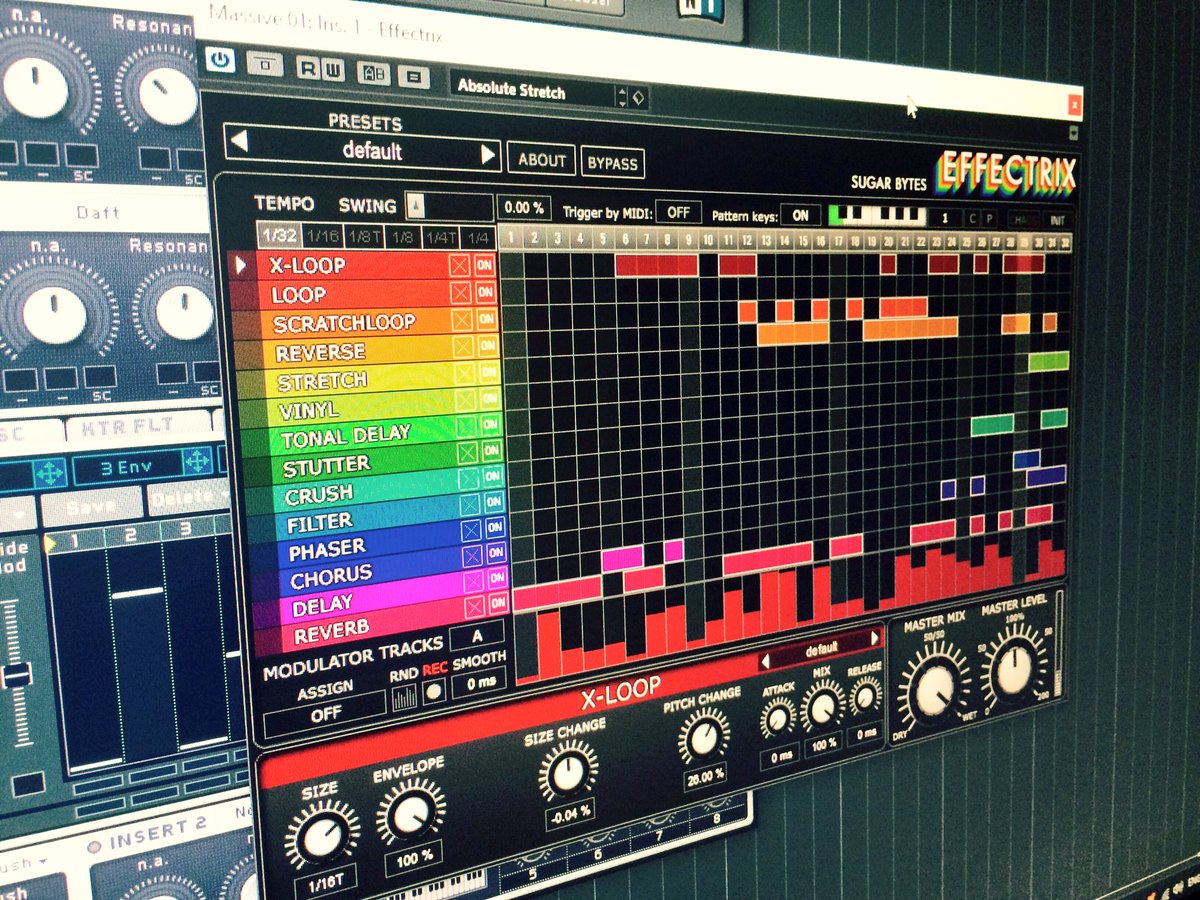This screenshot has height=900, width=1200.
Task: Click the plugin power activate icon
Action: (x=220, y=60)
